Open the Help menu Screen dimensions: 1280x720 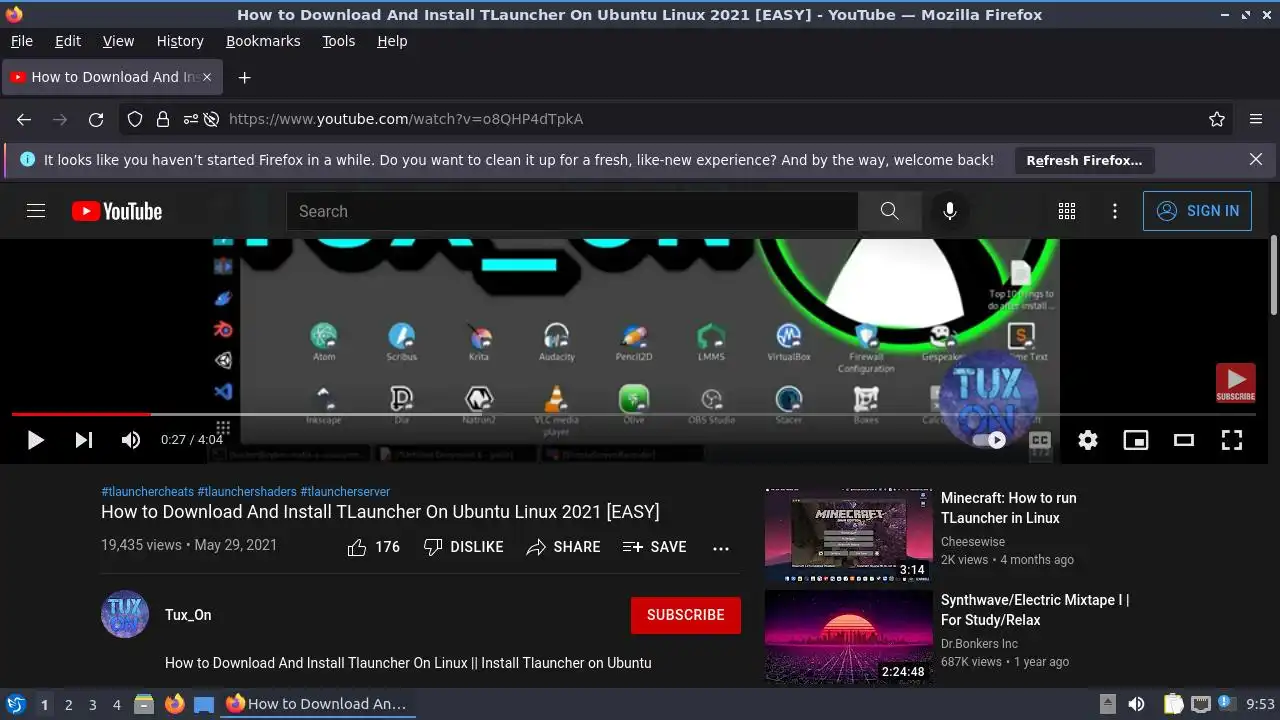tap(392, 41)
